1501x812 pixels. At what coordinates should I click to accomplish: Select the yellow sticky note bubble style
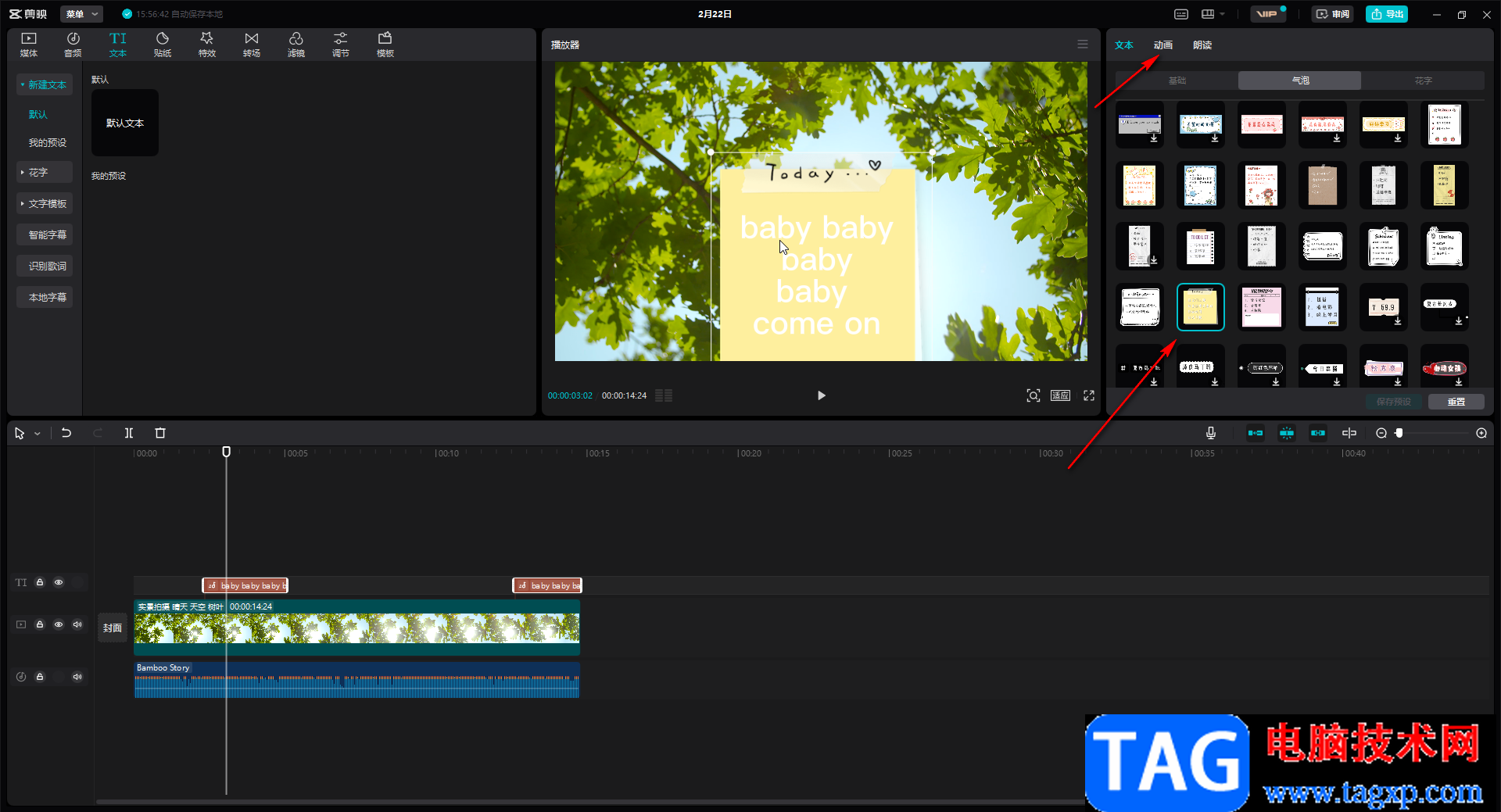coord(1201,307)
